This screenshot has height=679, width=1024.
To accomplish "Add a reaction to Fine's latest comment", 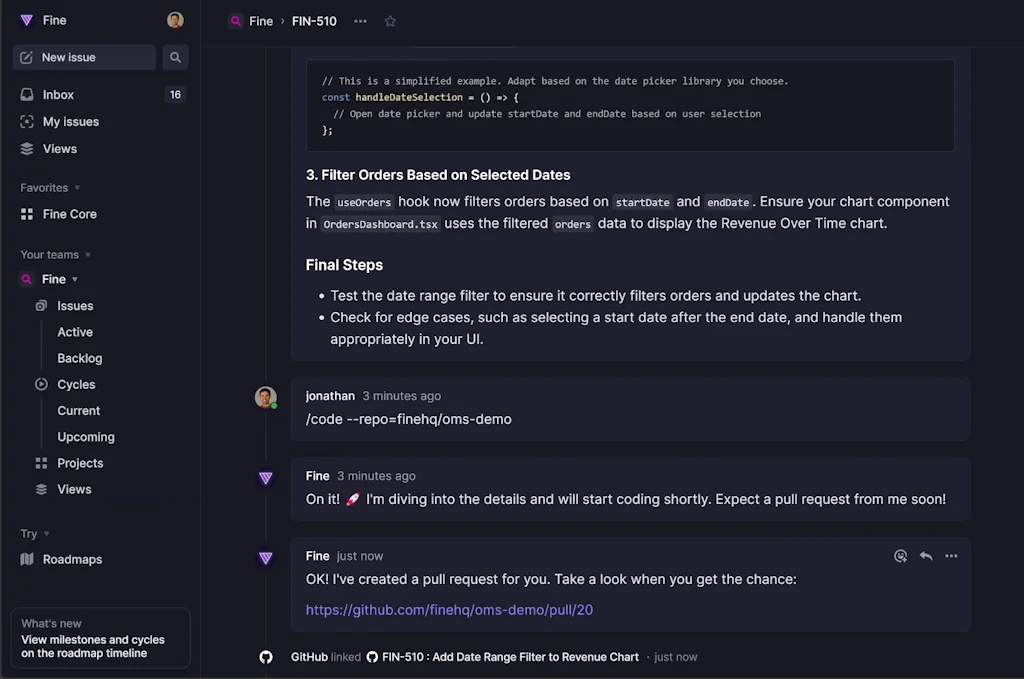I will click(x=900, y=556).
